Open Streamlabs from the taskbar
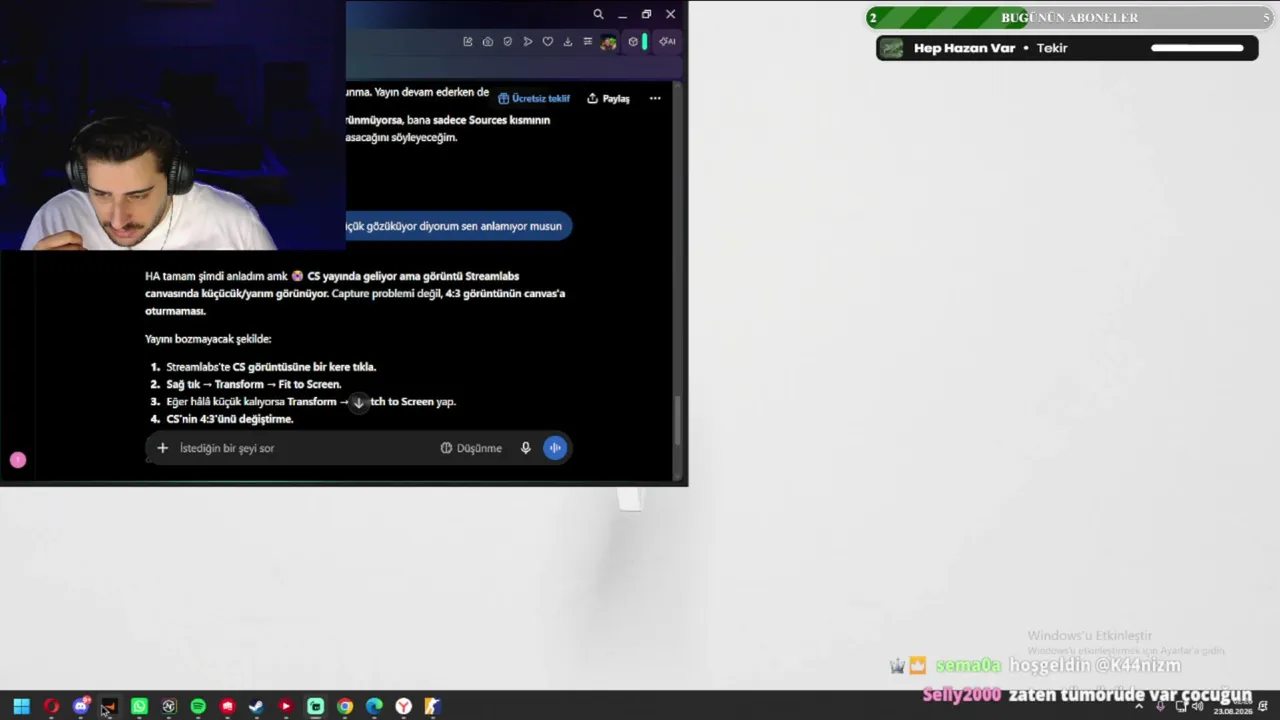The height and width of the screenshot is (720, 1280). (315, 706)
